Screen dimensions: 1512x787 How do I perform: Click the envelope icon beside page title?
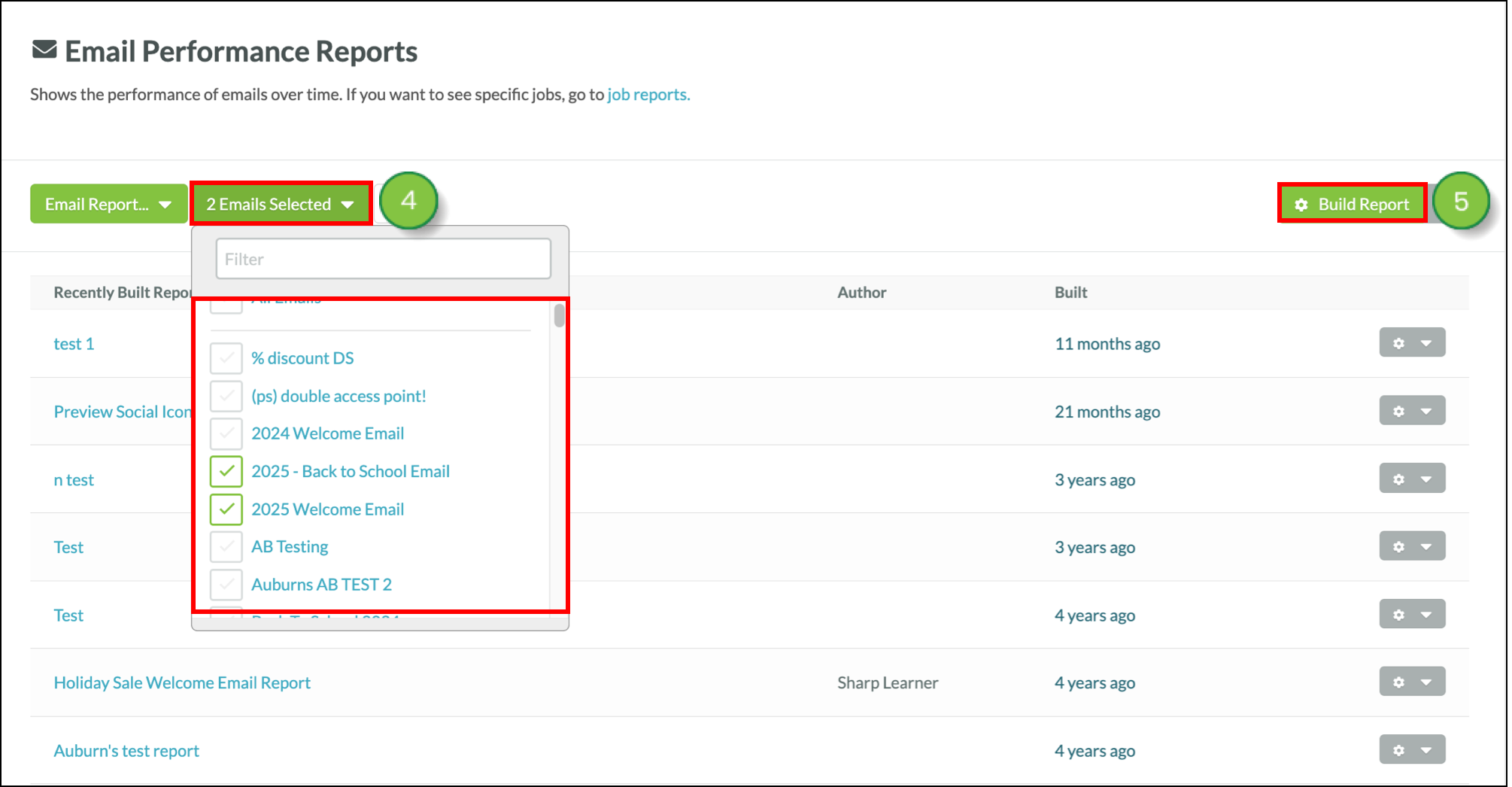pyautogui.click(x=44, y=50)
